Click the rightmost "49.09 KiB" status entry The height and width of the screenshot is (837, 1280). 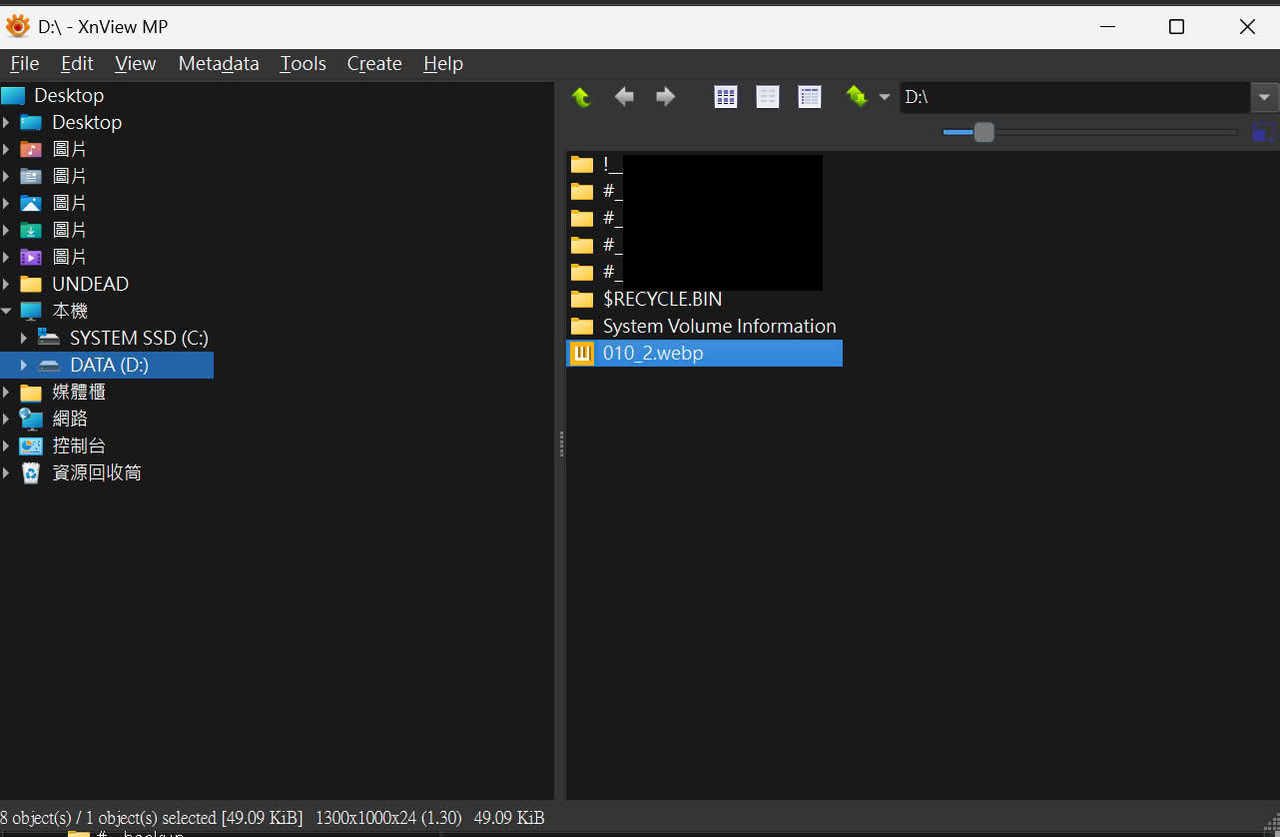tap(509, 818)
